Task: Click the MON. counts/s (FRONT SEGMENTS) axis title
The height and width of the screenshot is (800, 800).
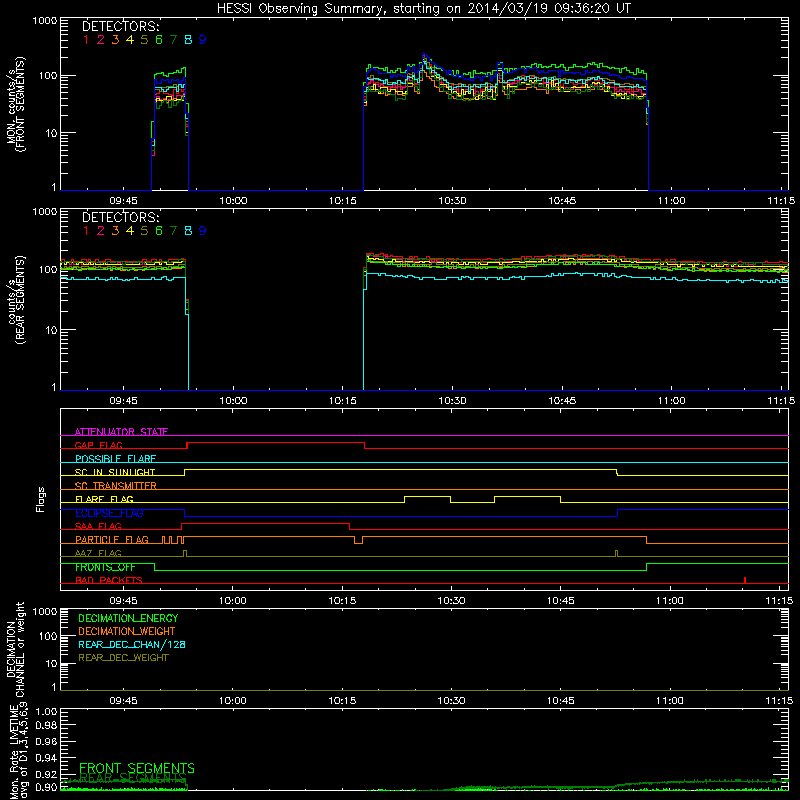Action: tap(16, 104)
